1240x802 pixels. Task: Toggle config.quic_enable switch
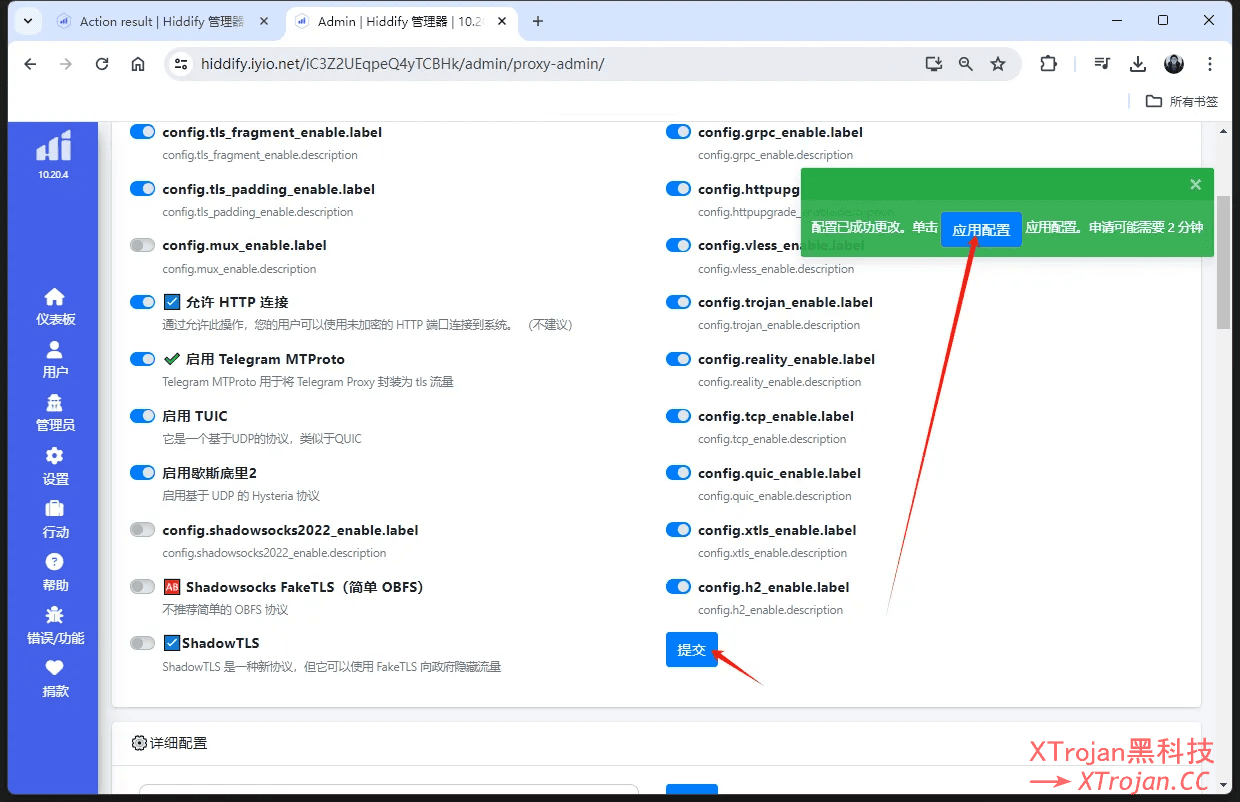[679, 473]
